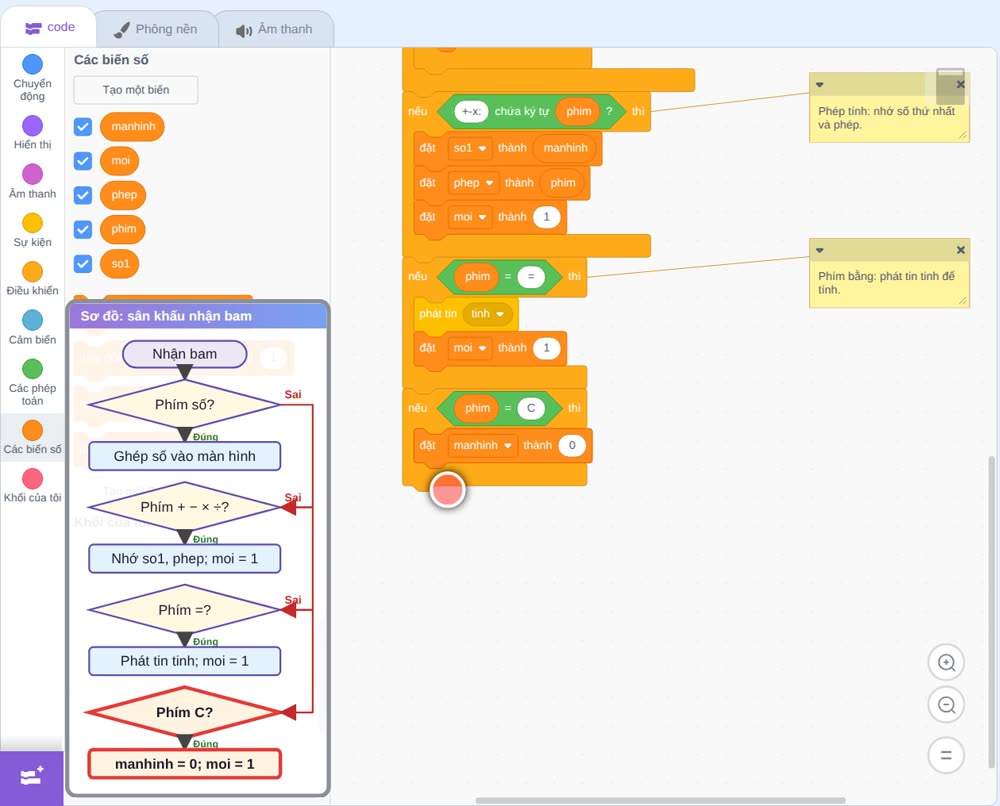
Task: Open the Âm thanh tab
Action: pos(275,29)
